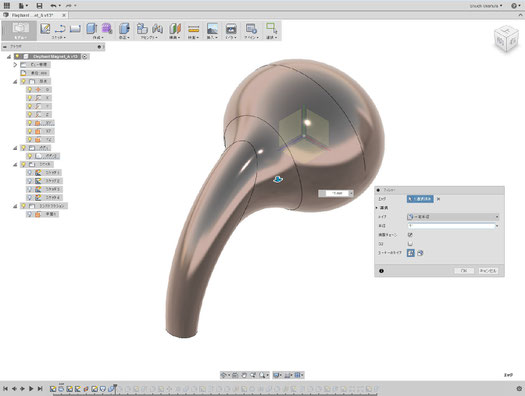Expand the ビュー管理 named views folder
The image size is (525, 396).
(x=15, y=65)
